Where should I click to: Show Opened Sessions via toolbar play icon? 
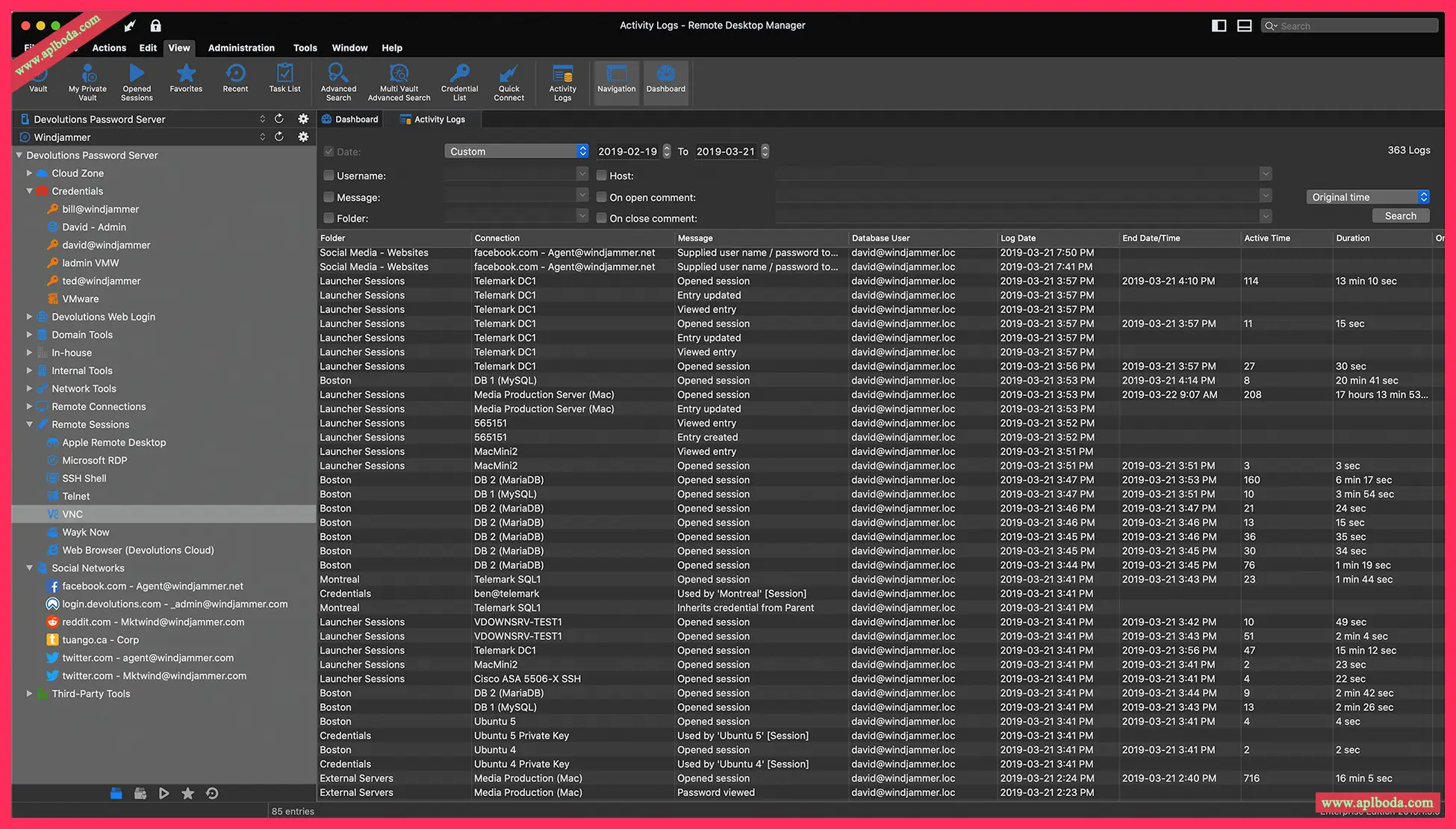137,82
